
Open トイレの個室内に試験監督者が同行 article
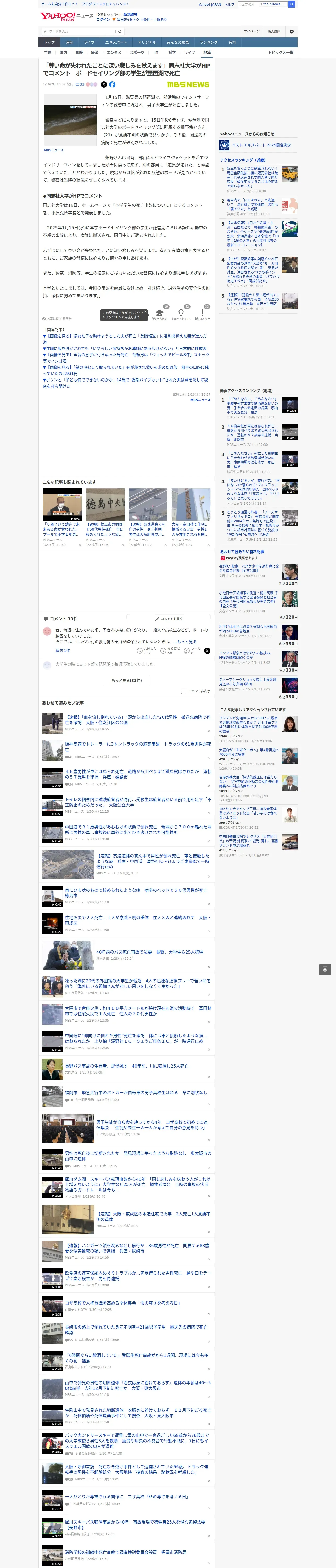[x=138, y=802]
